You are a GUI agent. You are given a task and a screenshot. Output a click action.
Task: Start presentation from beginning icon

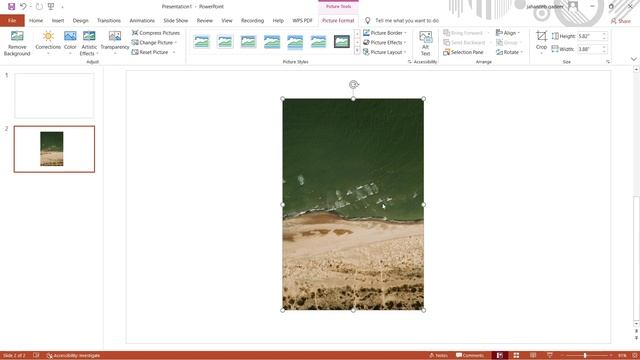tap(51, 7)
